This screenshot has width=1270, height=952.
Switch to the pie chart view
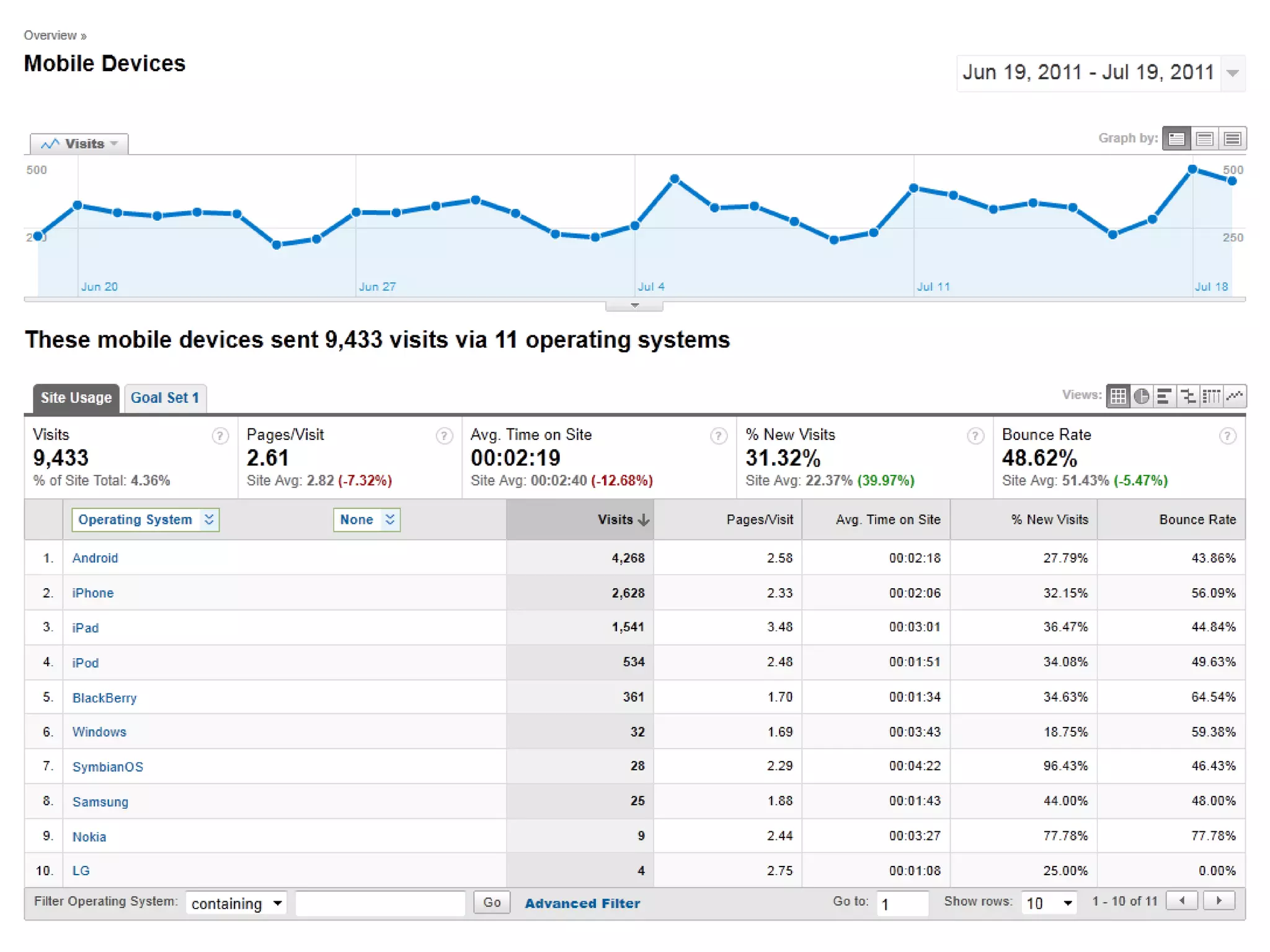1141,396
